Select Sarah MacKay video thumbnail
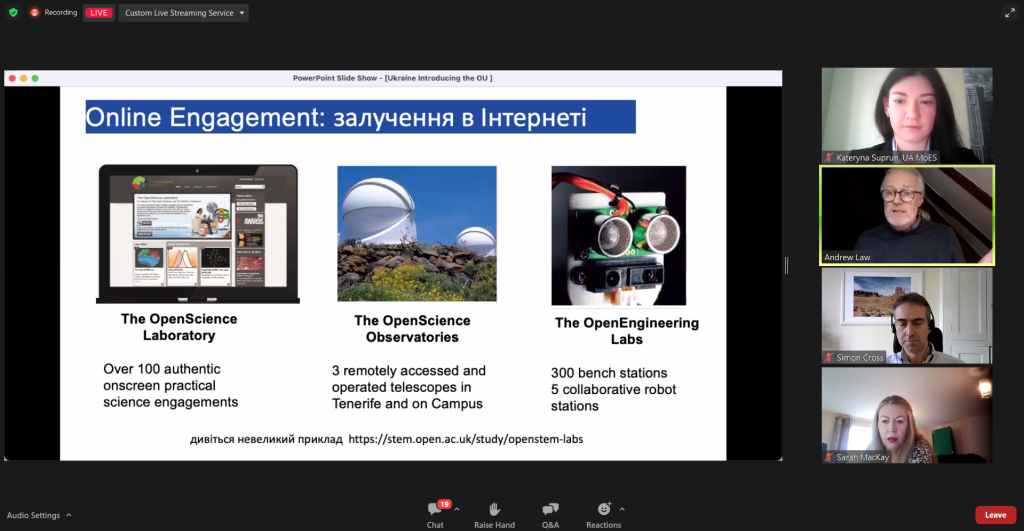The width and height of the screenshot is (1024, 531). pyautogui.click(x=906, y=415)
